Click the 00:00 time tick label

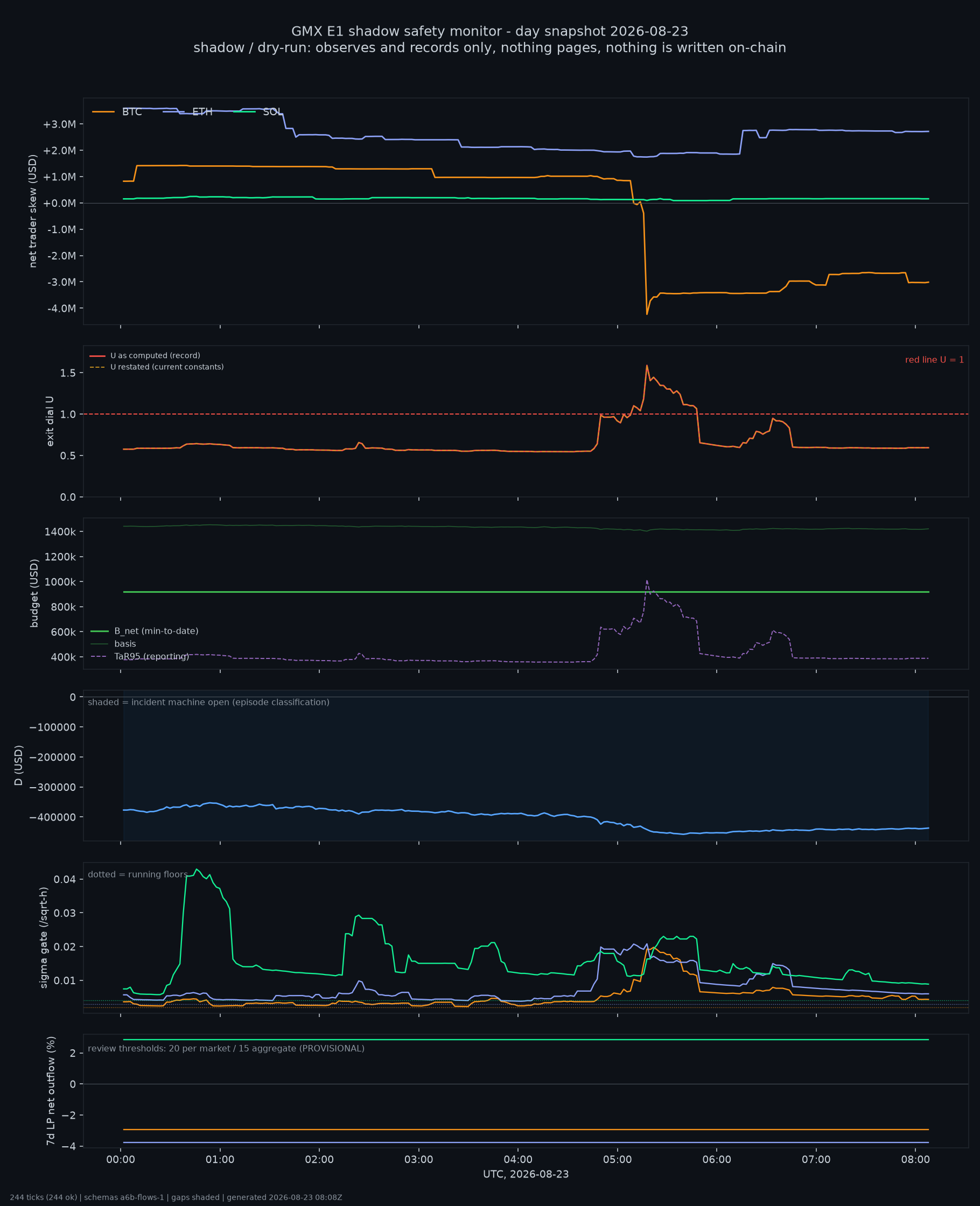[120, 1160]
